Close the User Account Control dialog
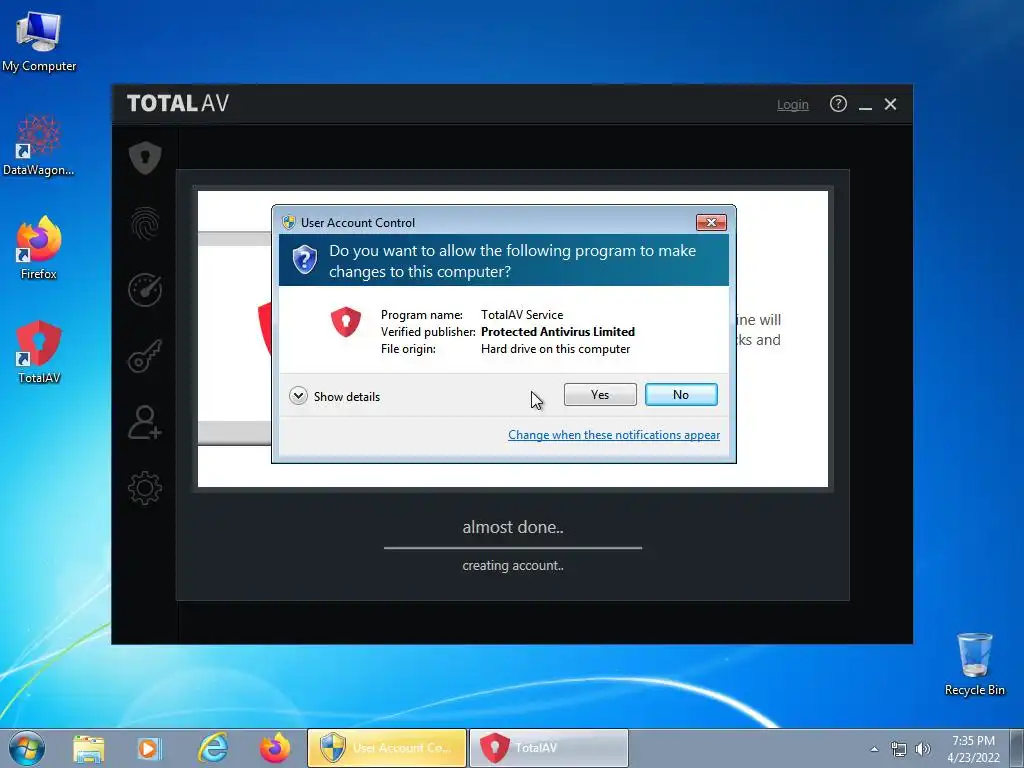Image resolution: width=1024 pixels, height=768 pixels. (x=711, y=223)
